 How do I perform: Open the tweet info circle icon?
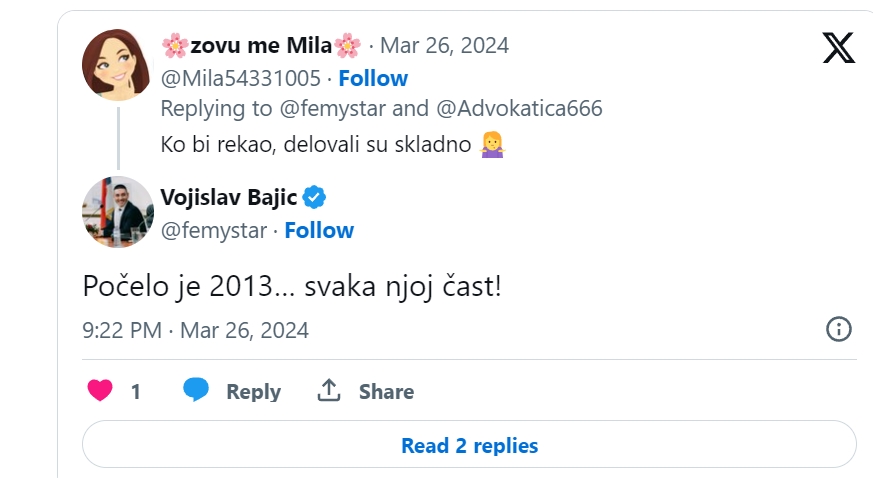tap(838, 329)
